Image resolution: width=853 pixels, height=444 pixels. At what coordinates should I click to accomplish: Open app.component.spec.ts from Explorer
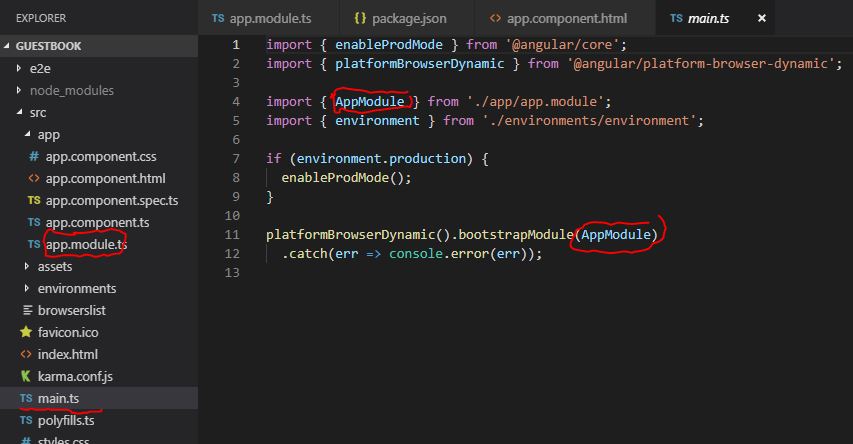(x=111, y=200)
